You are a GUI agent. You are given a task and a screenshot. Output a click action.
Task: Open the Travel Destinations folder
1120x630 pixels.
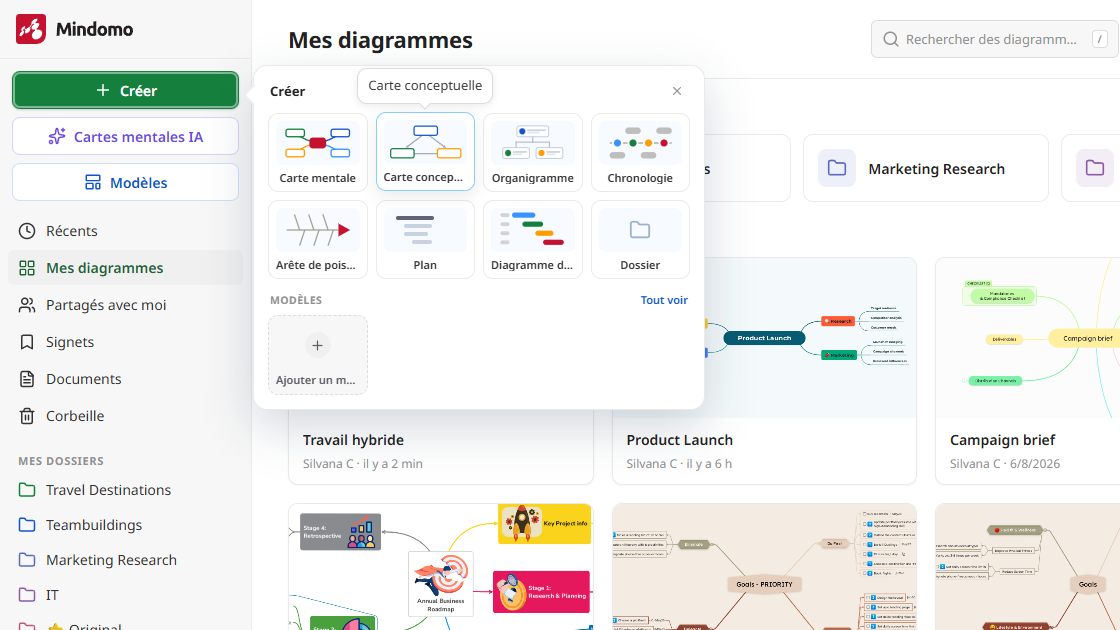coord(108,490)
